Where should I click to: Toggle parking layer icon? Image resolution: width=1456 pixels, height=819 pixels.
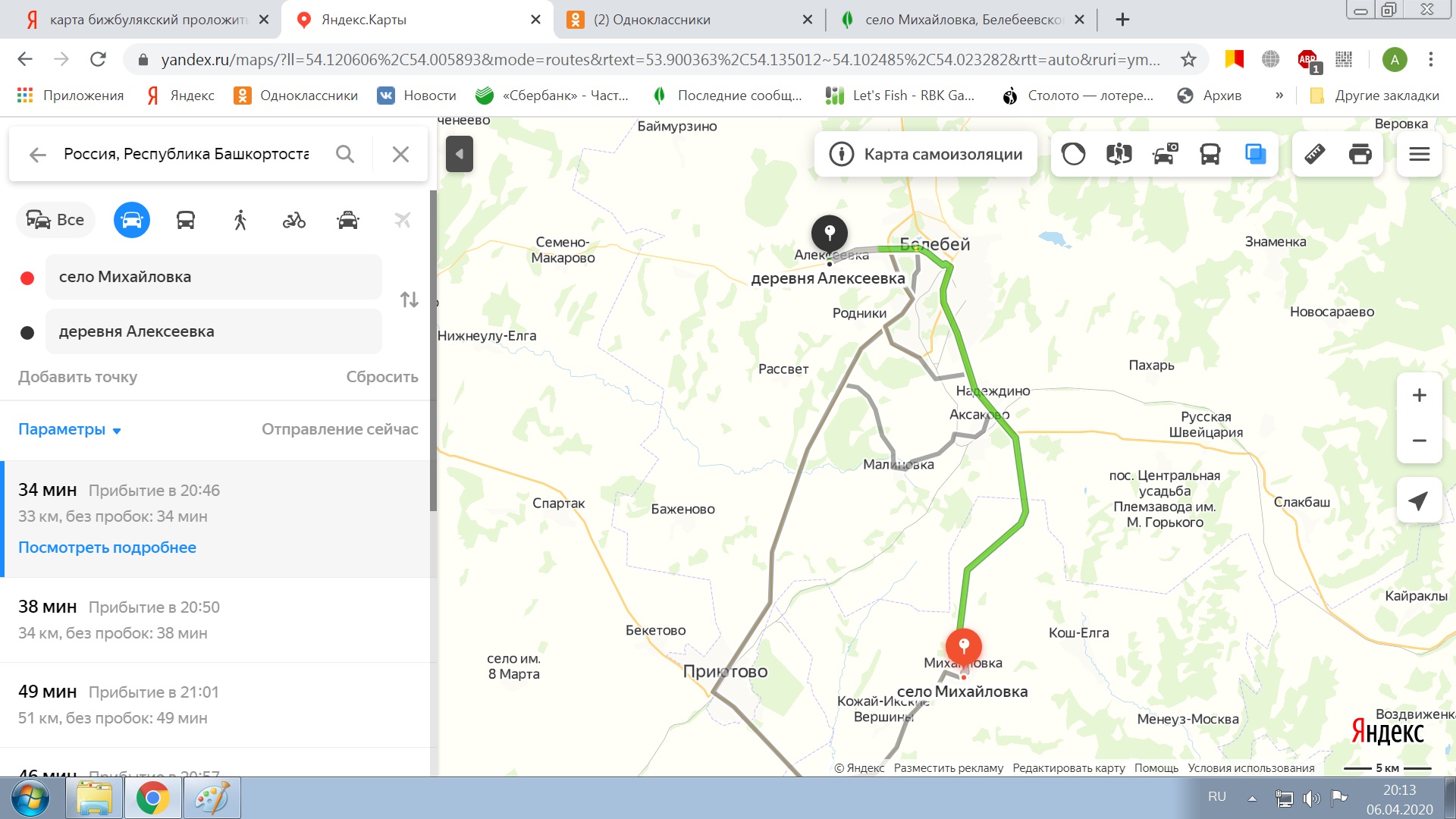pyautogui.click(x=1165, y=154)
